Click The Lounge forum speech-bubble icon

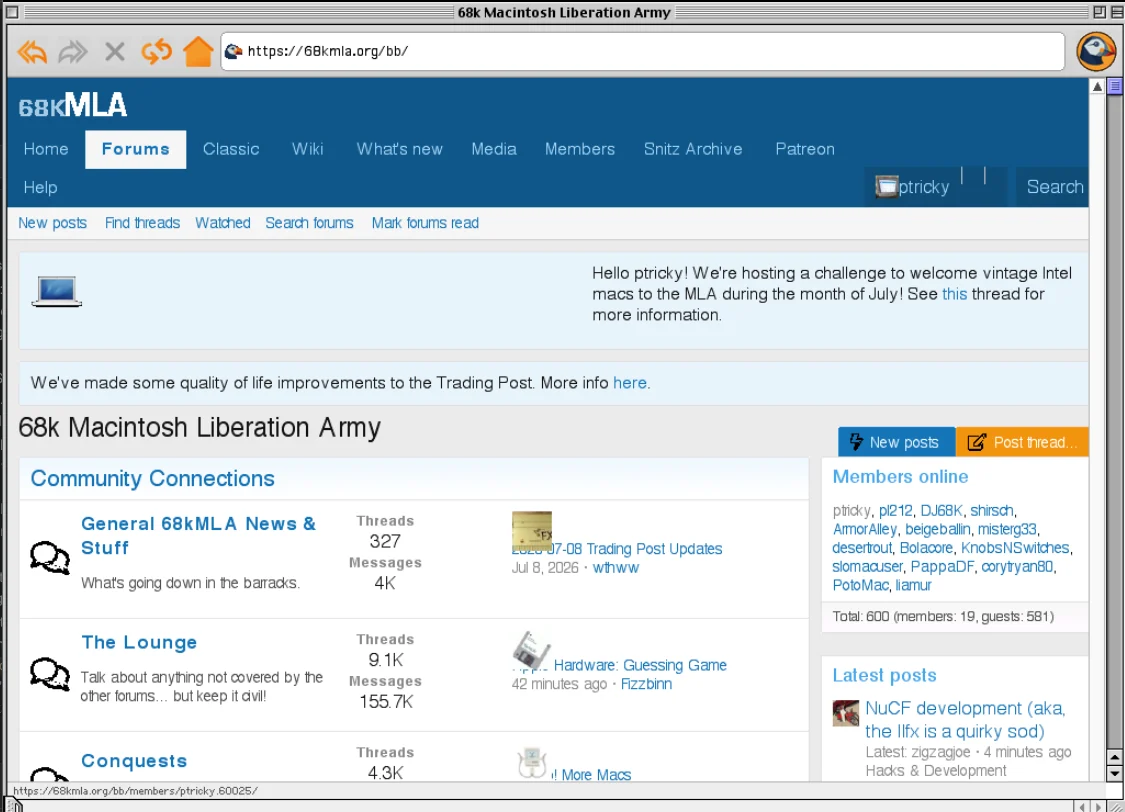[50, 674]
